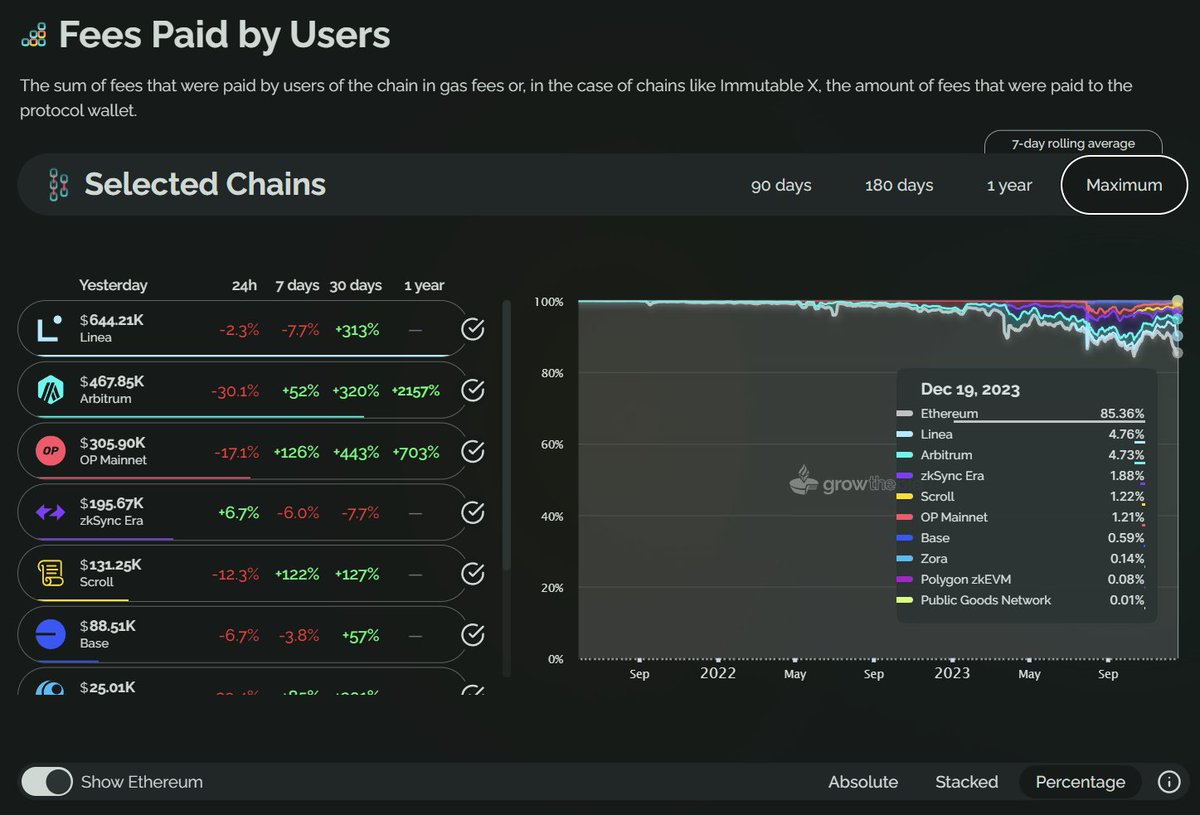Click the Linea chain logo icon

tap(50, 329)
